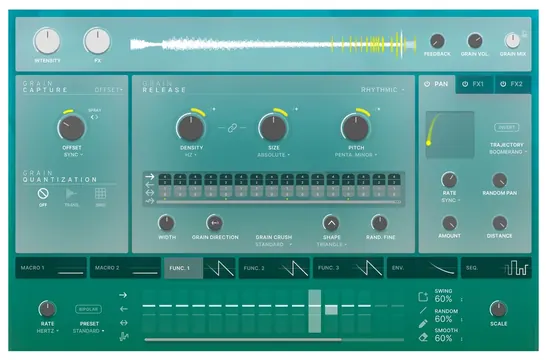The height and width of the screenshot is (360, 547).
Task: Click the Feedback knob
Action: [x=437, y=41]
